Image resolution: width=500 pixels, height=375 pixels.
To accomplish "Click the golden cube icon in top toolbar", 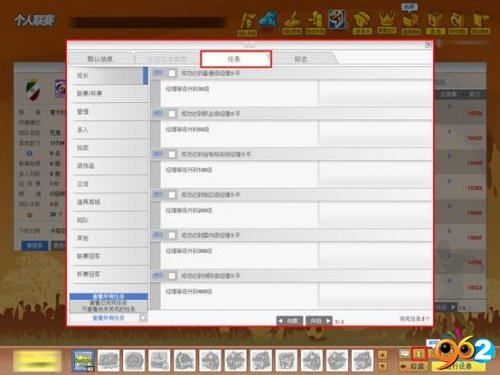I will coord(436,23).
